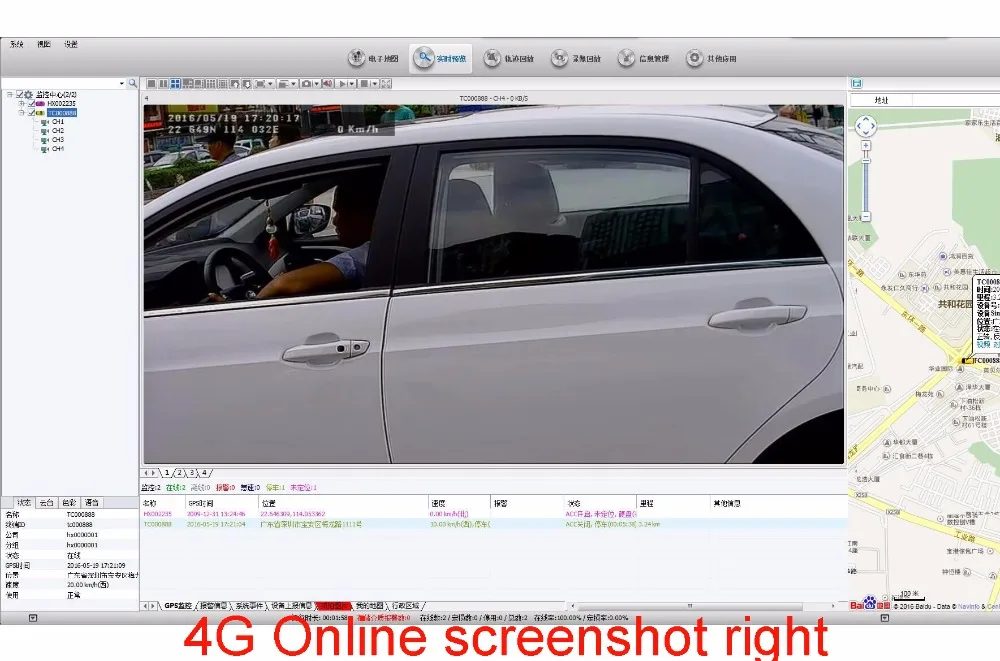Image resolution: width=1000 pixels, height=661 pixels.
Task: Toggle full screen video view
Action: 386,84
